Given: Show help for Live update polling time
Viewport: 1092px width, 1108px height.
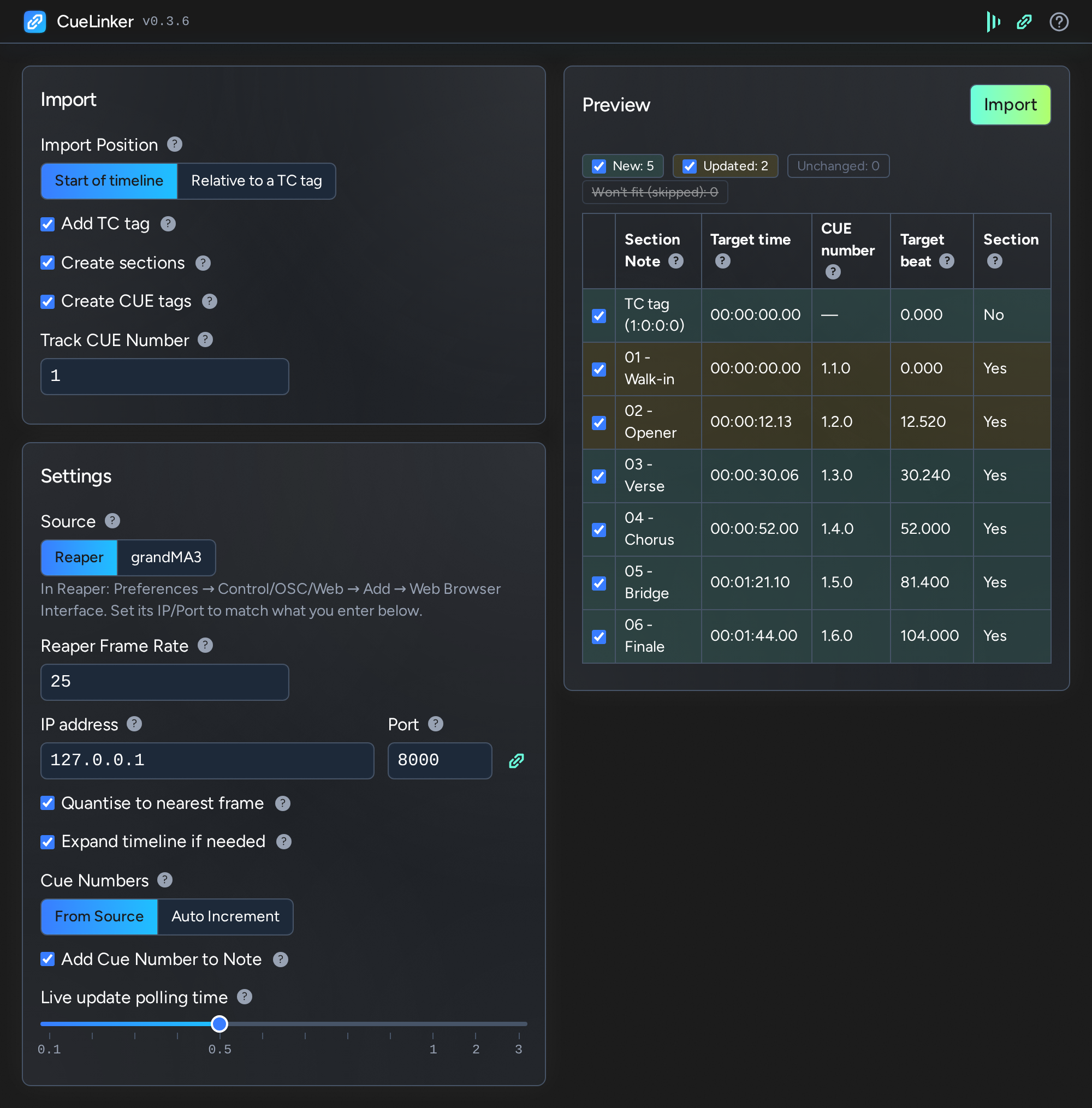Looking at the screenshot, I should (x=245, y=997).
